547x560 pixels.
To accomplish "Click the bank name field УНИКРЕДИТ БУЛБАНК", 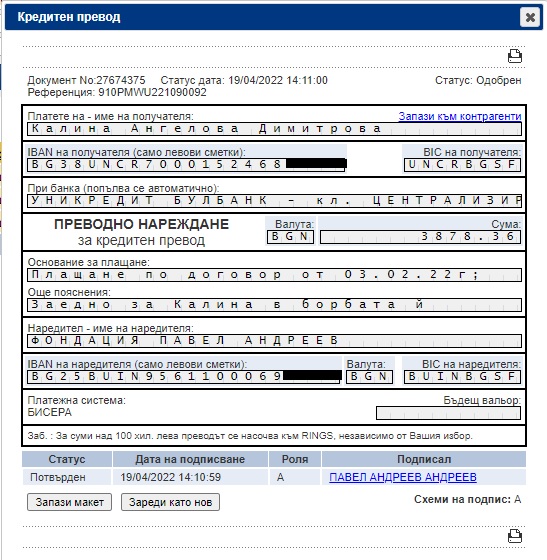I will click(274, 201).
